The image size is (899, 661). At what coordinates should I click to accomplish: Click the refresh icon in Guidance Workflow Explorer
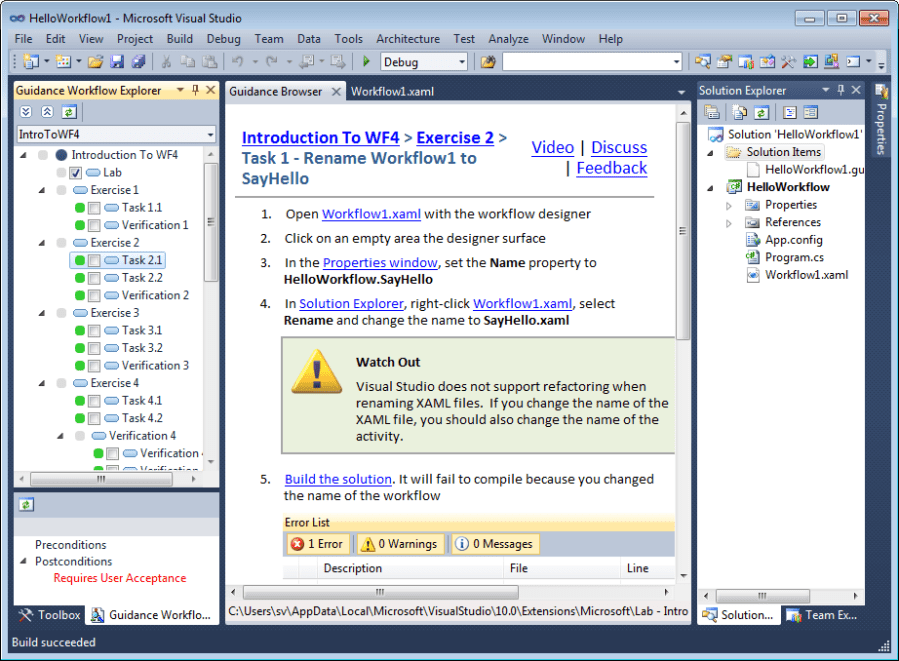(68, 112)
